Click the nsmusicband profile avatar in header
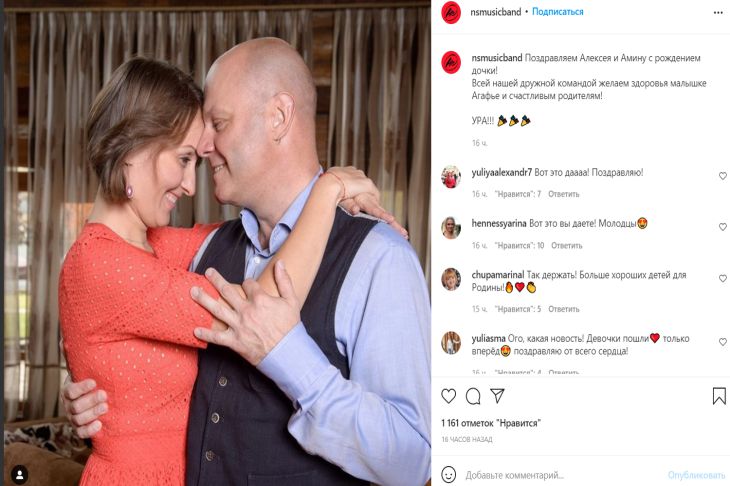This screenshot has height=486, width=730. click(451, 12)
